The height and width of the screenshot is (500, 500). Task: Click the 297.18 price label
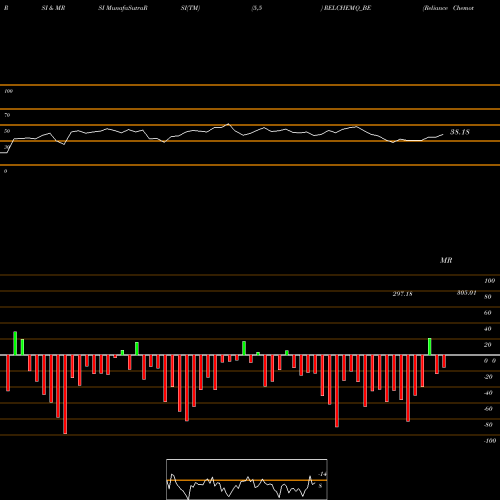(402, 294)
